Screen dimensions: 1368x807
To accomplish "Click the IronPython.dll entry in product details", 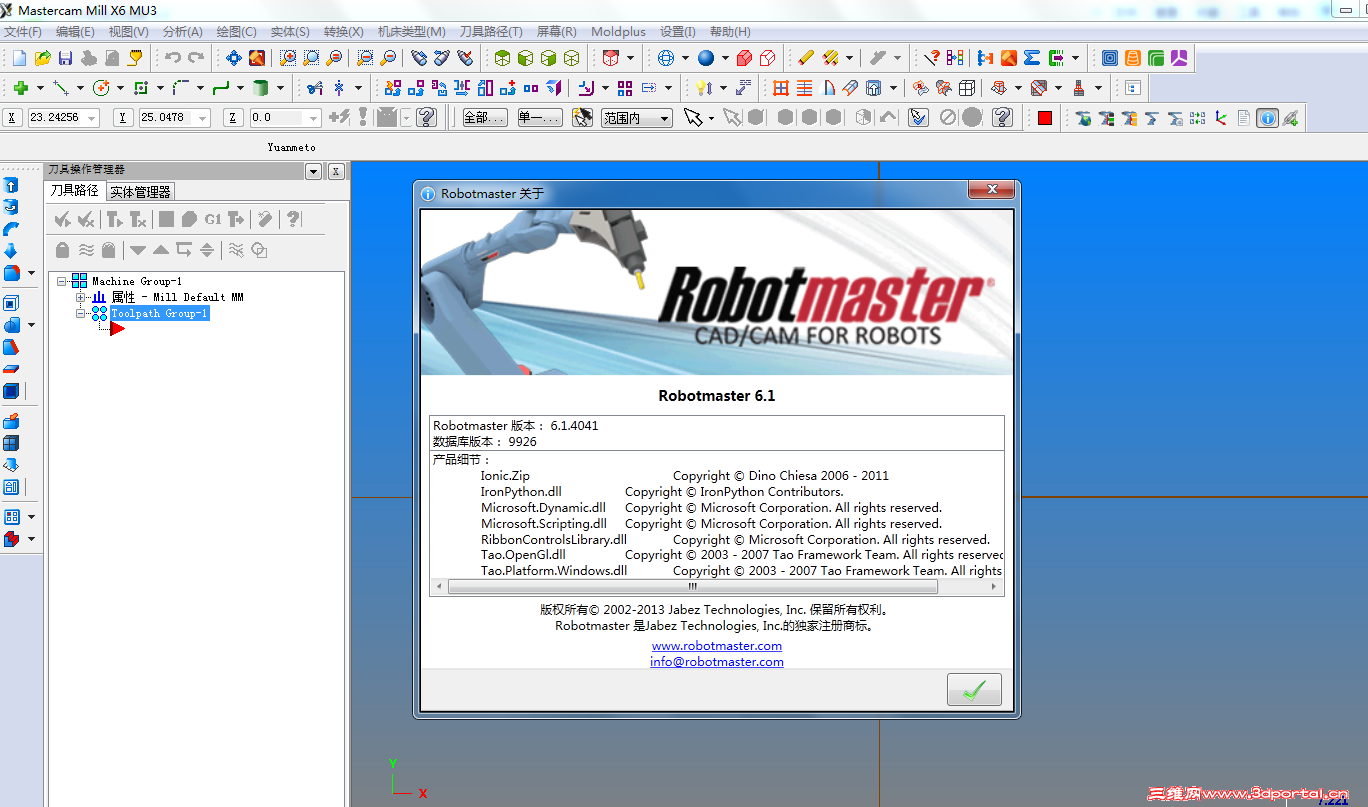I will click(x=521, y=492).
